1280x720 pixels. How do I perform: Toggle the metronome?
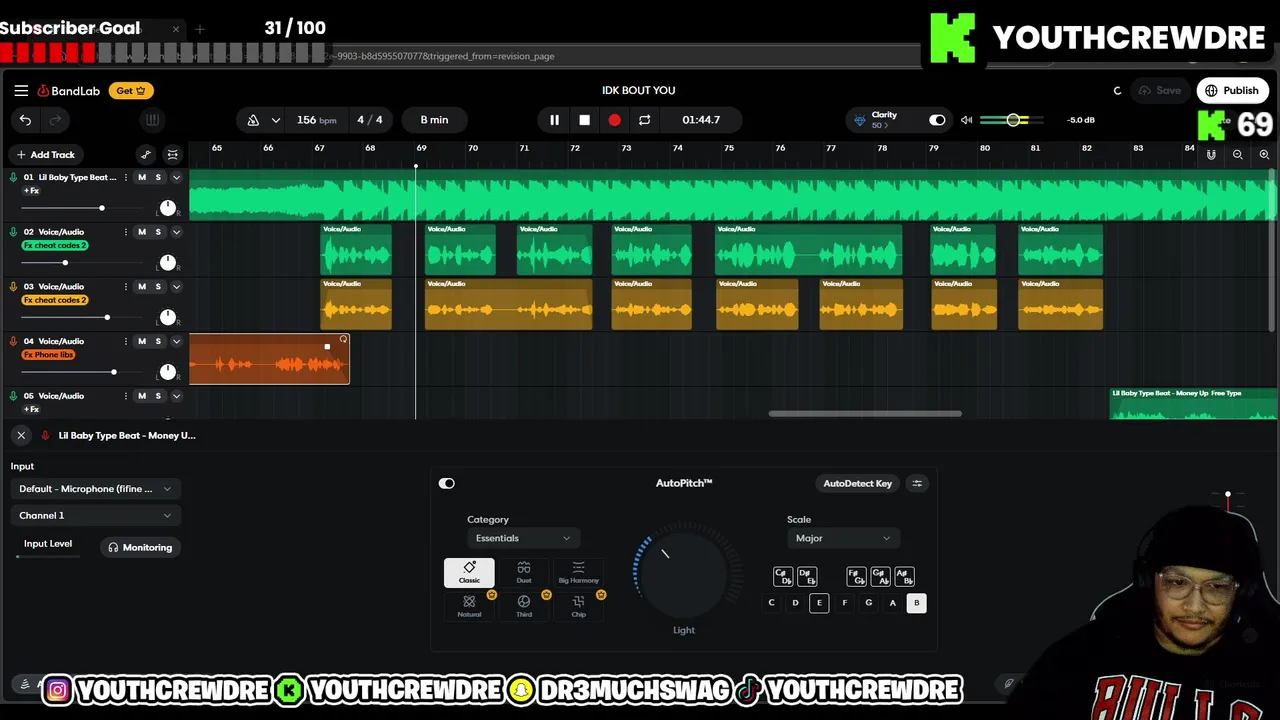tap(253, 120)
